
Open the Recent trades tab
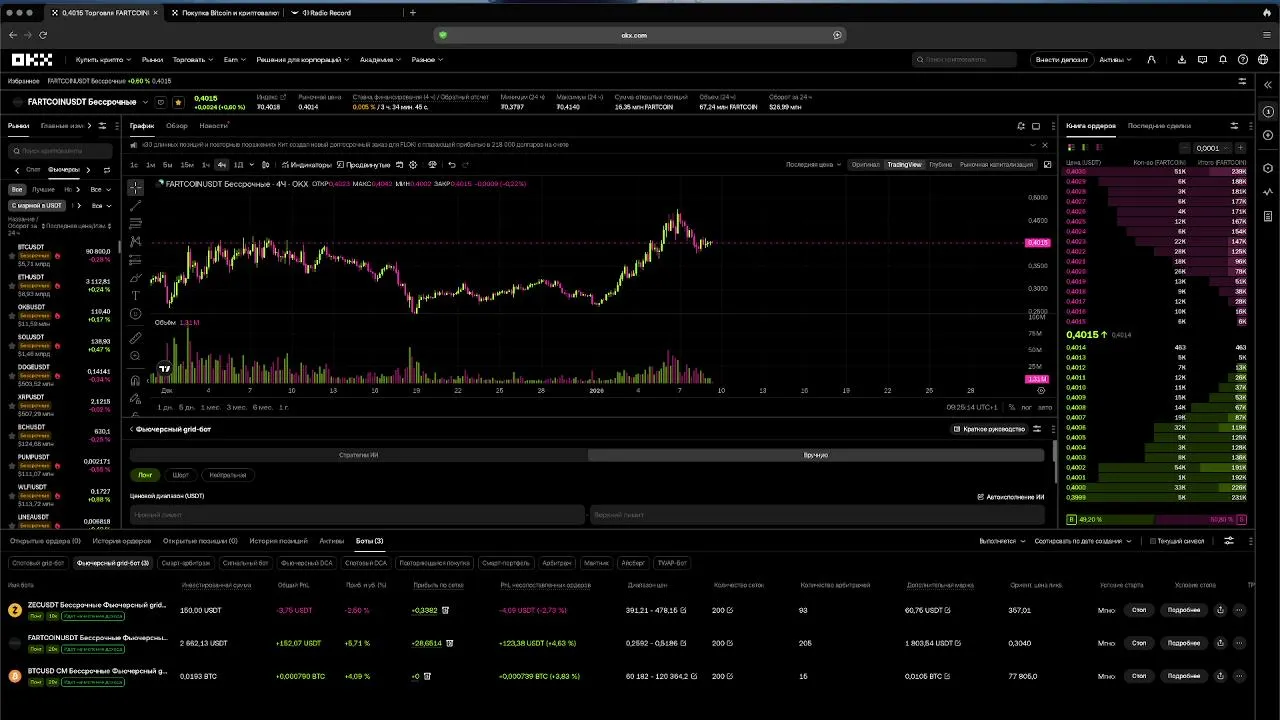pos(1159,126)
